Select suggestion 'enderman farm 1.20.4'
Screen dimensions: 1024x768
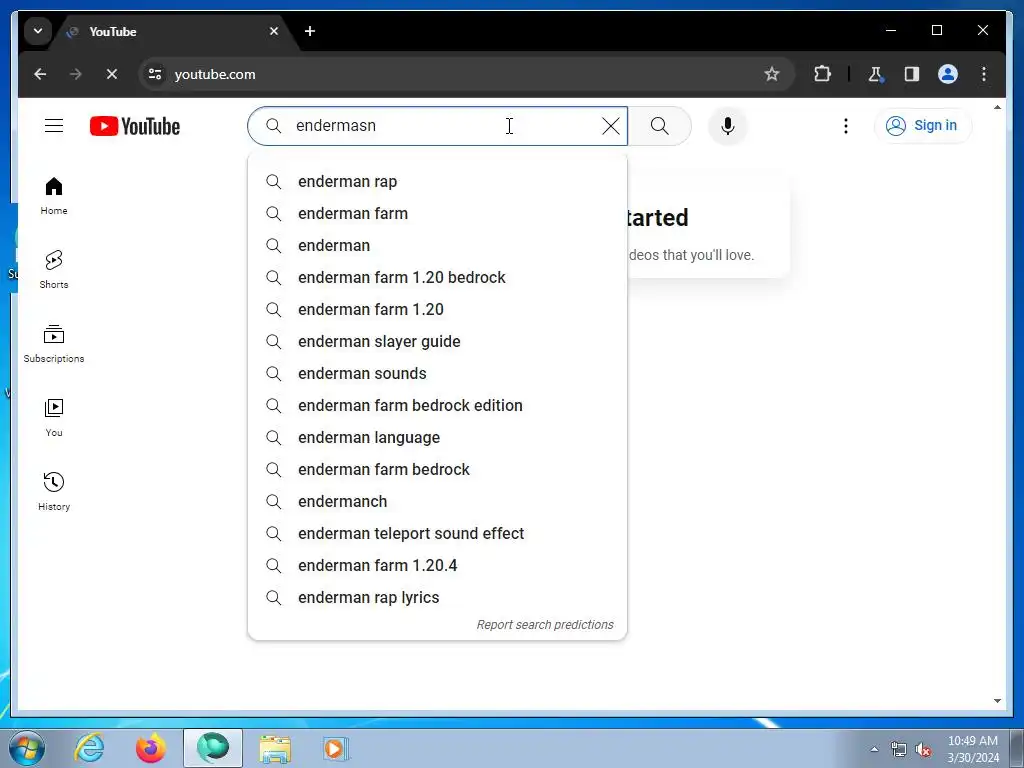[x=438, y=566]
